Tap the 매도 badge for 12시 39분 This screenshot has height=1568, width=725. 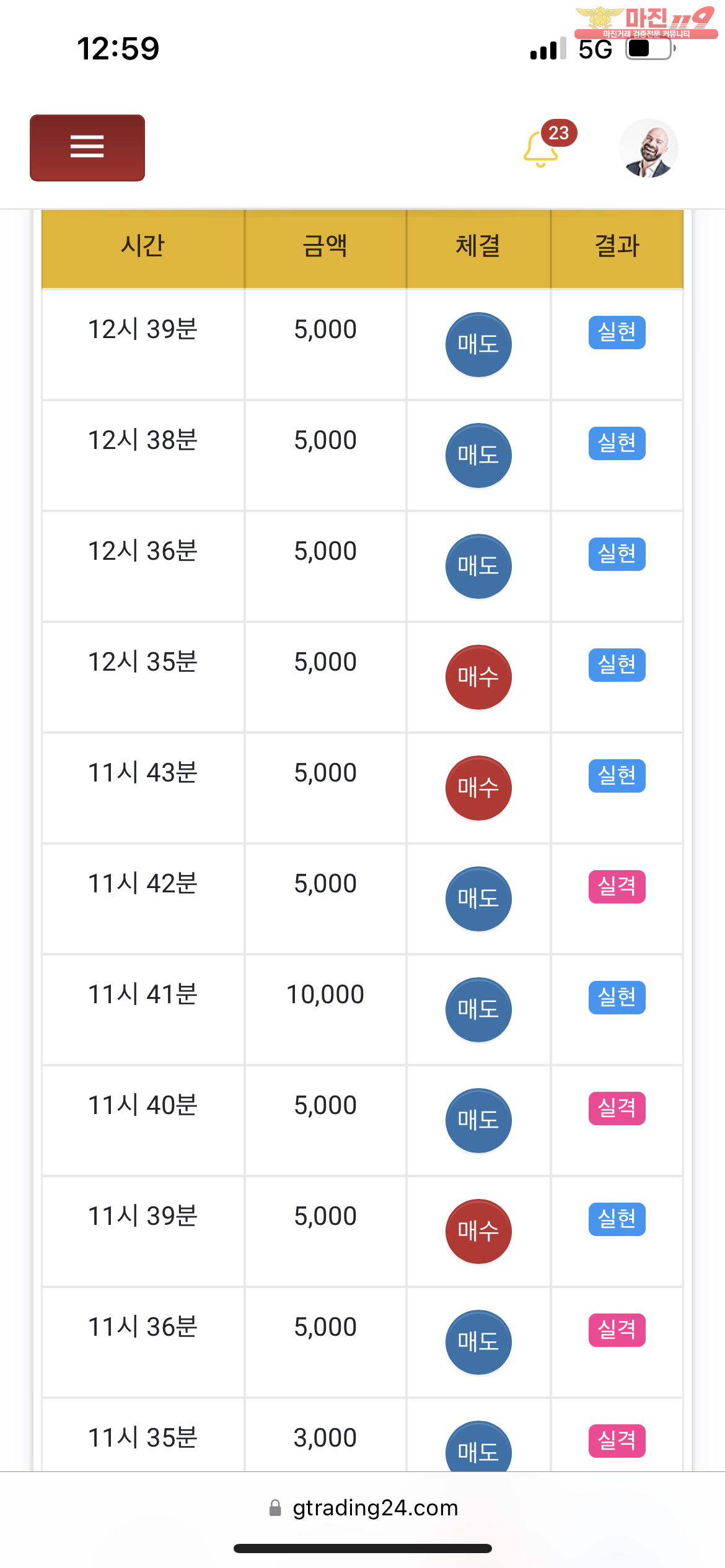point(478,344)
